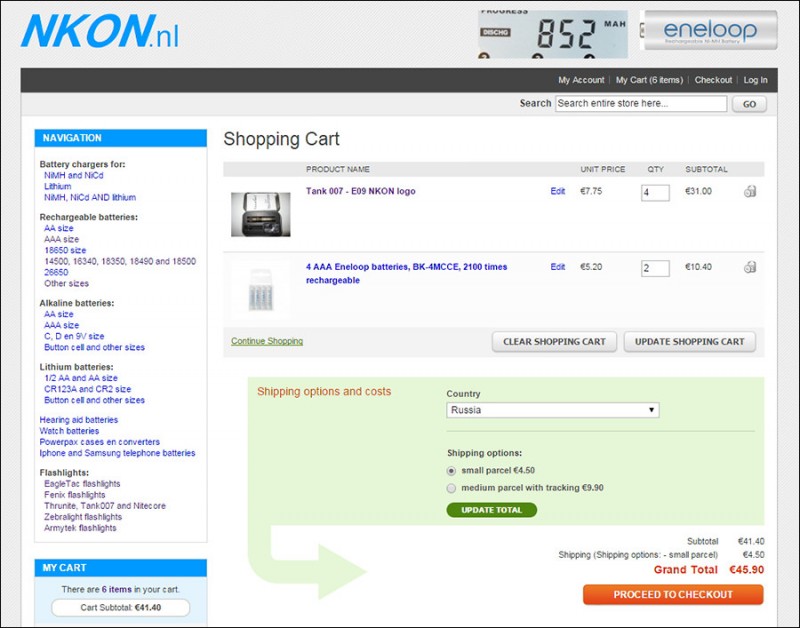Click the €7.75 unit price
Screen dimensions: 800x628
coord(591,191)
